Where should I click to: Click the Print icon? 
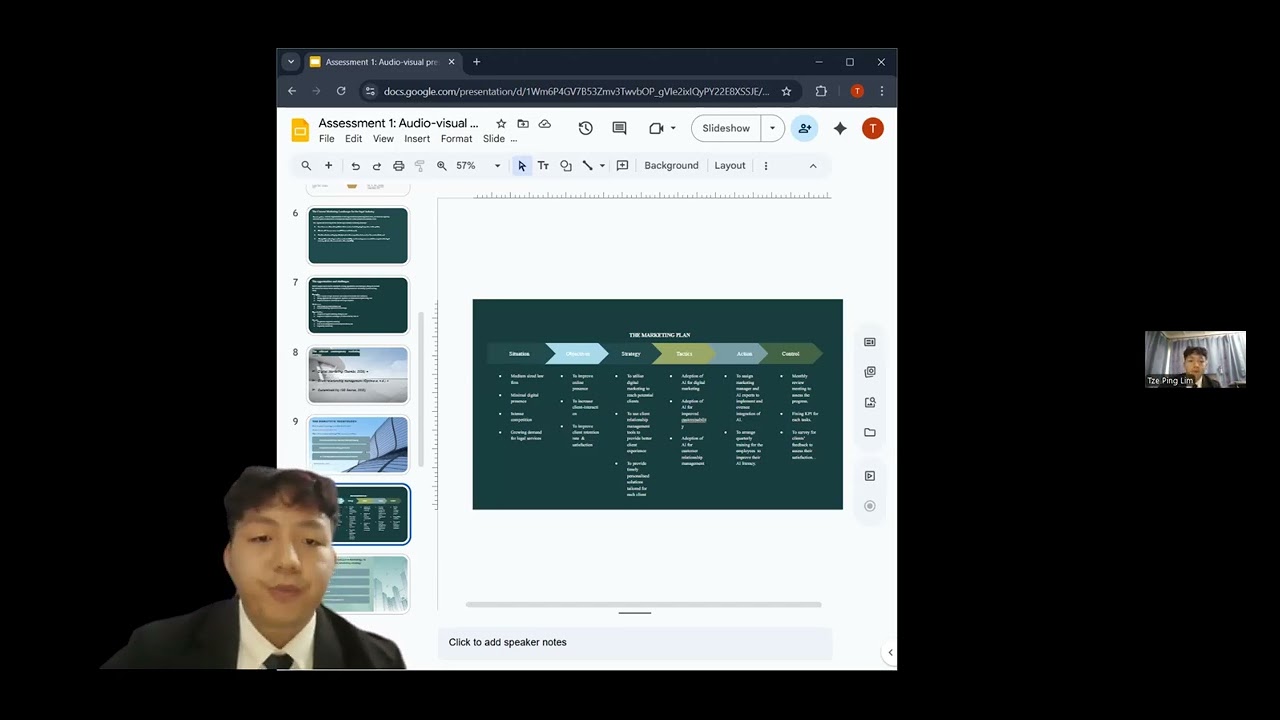(x=398, y=166)
